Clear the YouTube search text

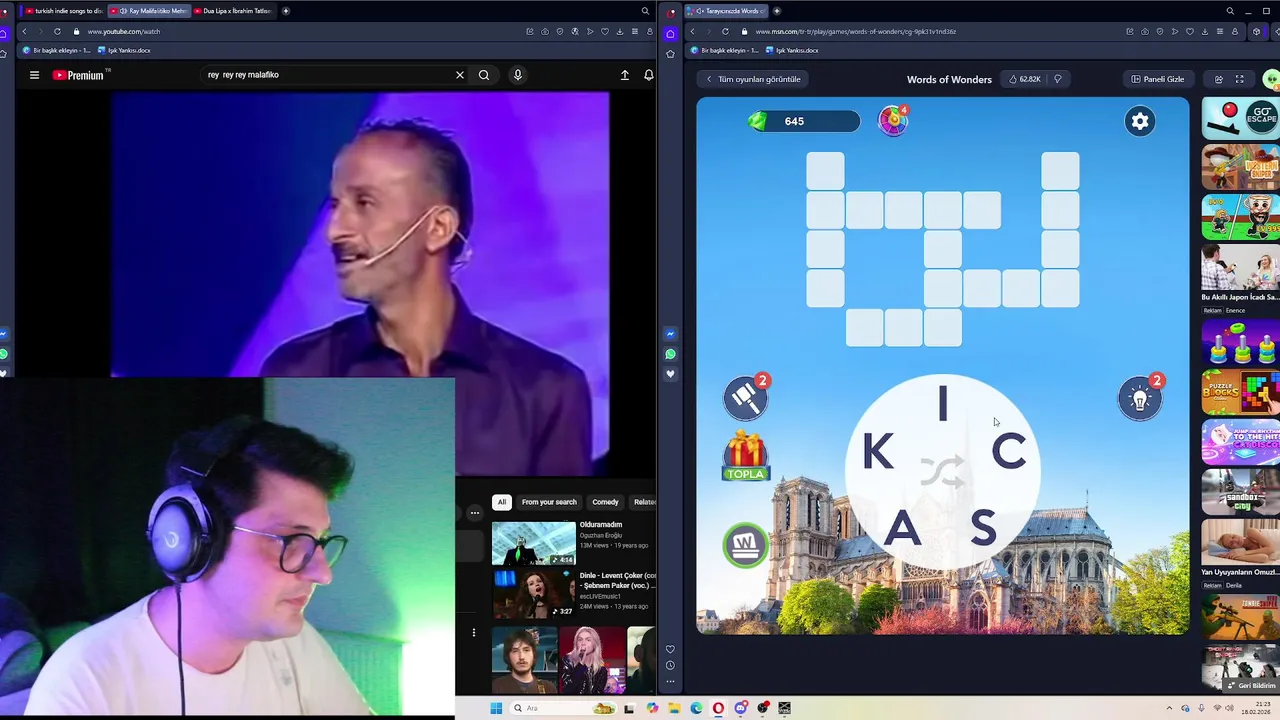(x=460, y=75)
